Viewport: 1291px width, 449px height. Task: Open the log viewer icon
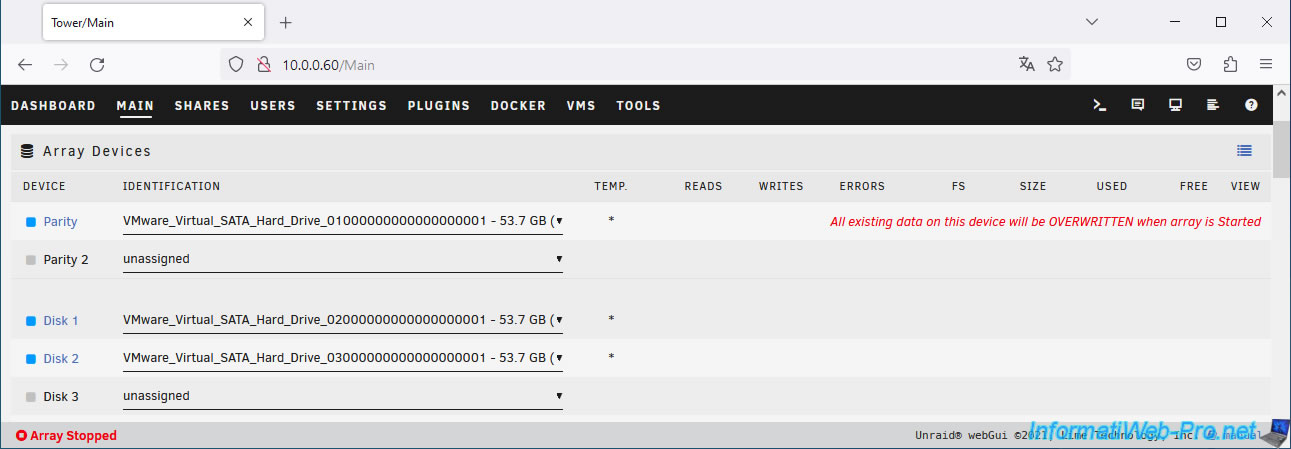click(1213, 105)
